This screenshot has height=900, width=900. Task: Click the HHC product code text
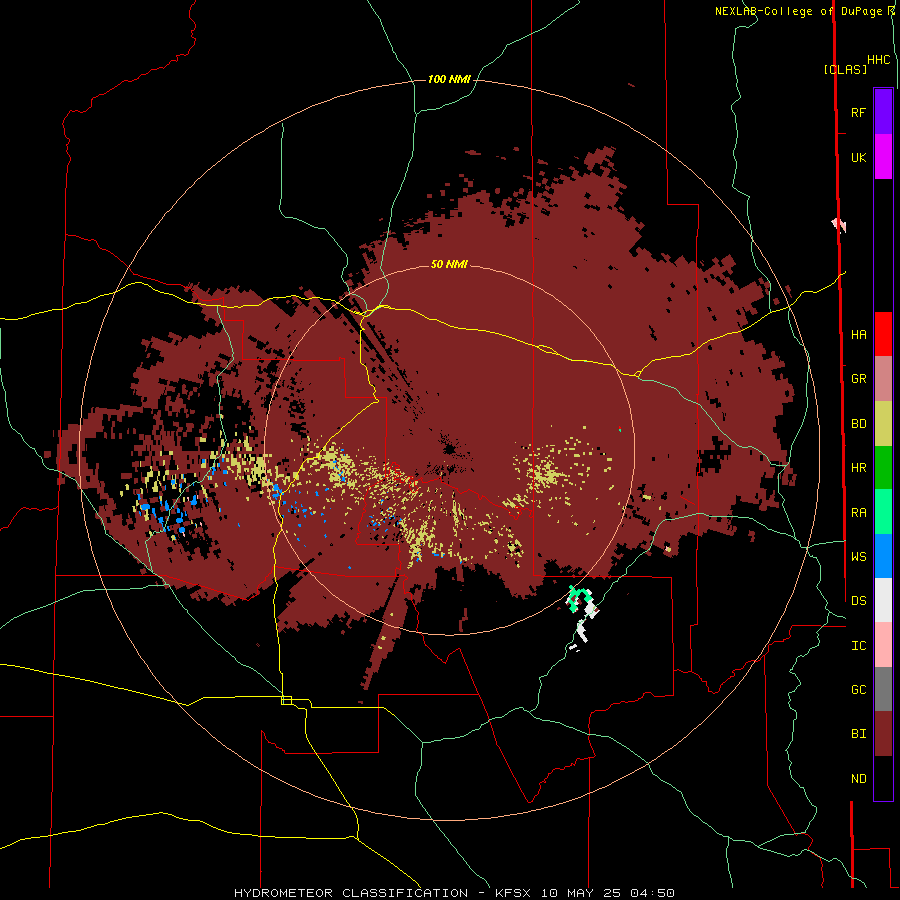[x=878, y=60]
